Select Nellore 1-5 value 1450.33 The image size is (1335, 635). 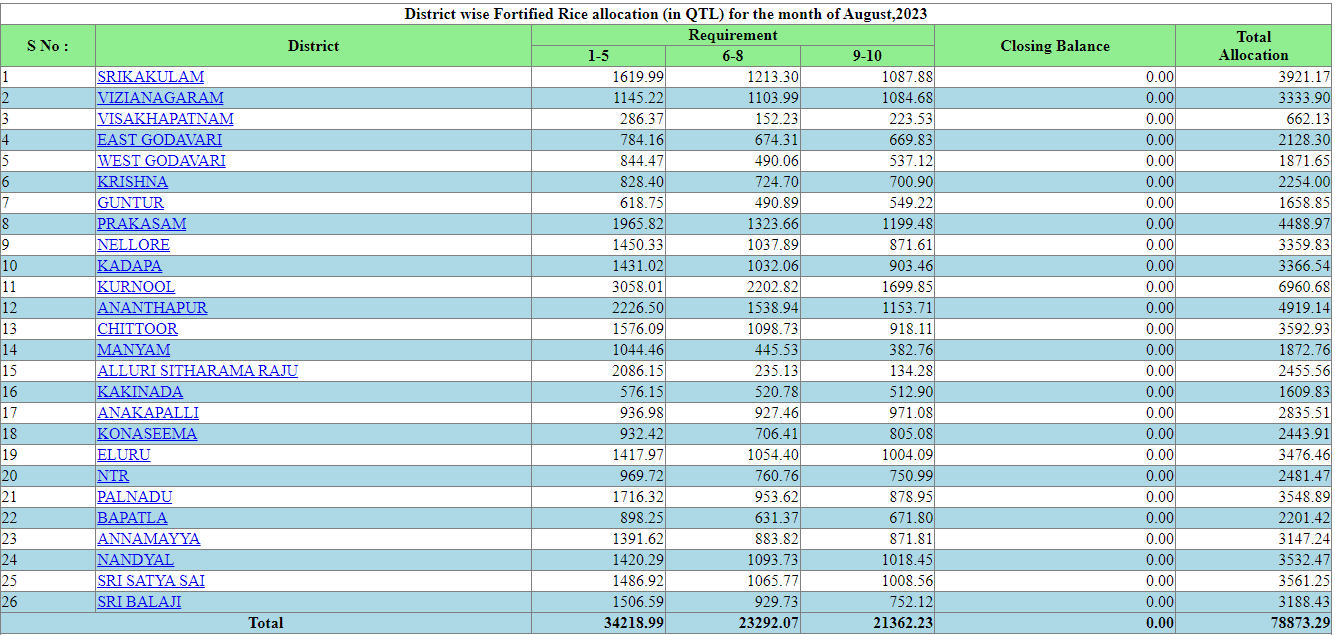(638, 245)
